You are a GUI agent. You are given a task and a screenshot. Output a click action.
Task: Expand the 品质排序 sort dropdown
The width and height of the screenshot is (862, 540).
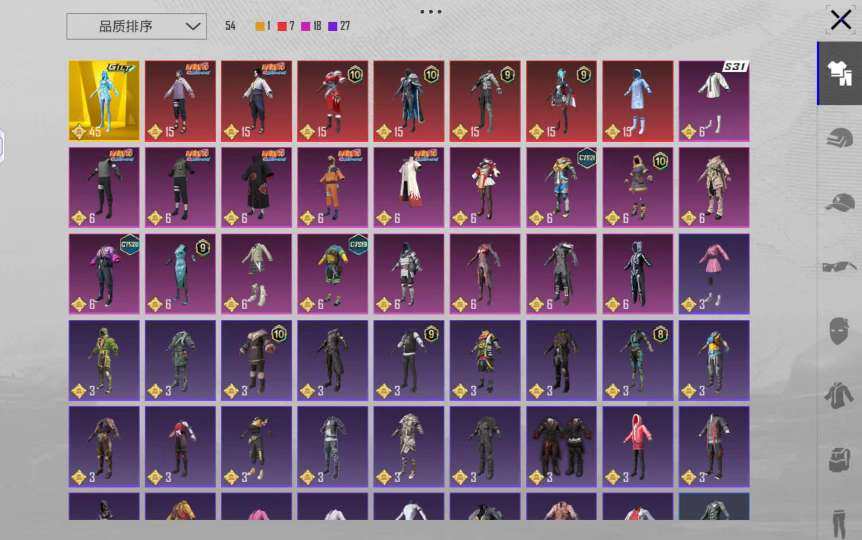point(136,26)
